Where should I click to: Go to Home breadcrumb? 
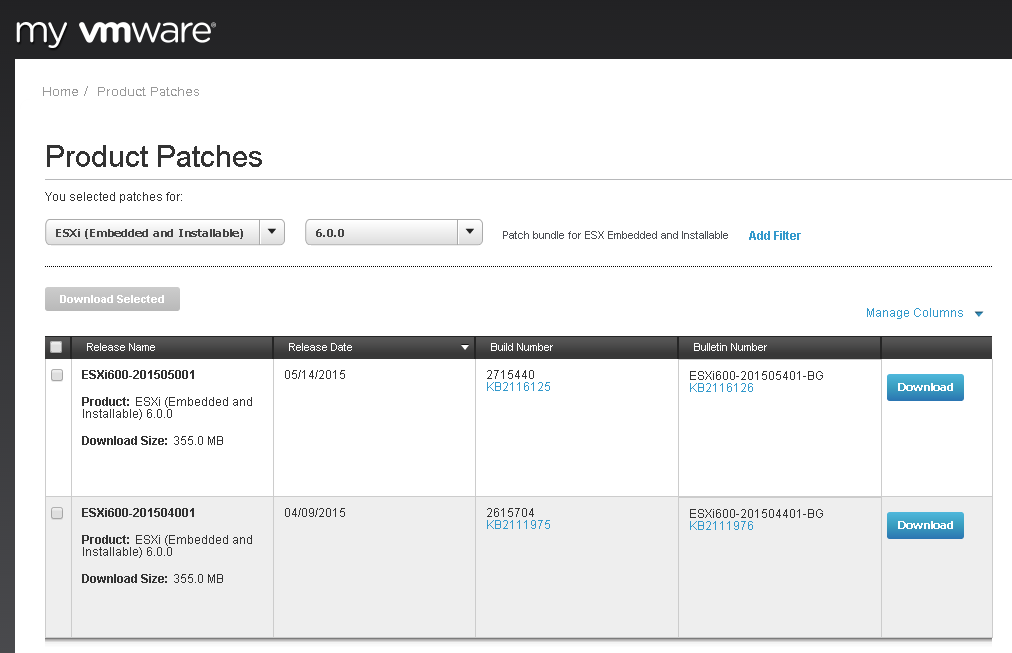[x=60, y=91]
